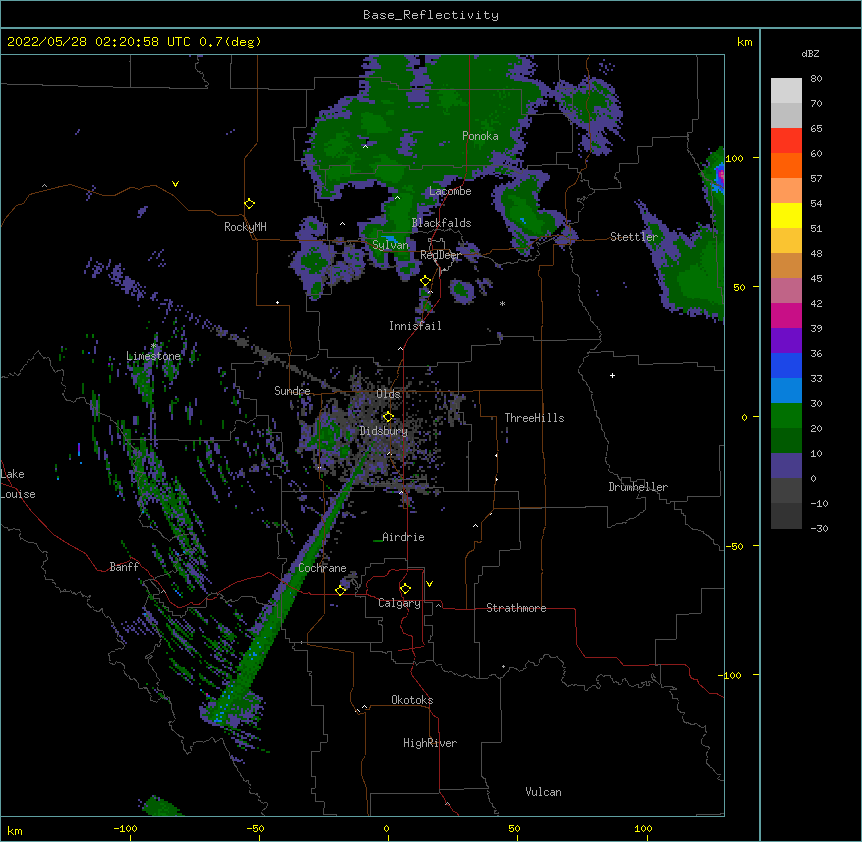
Task: Click the yellow diamond marker between Olds and Didsbury
Action: coord(388,417)
